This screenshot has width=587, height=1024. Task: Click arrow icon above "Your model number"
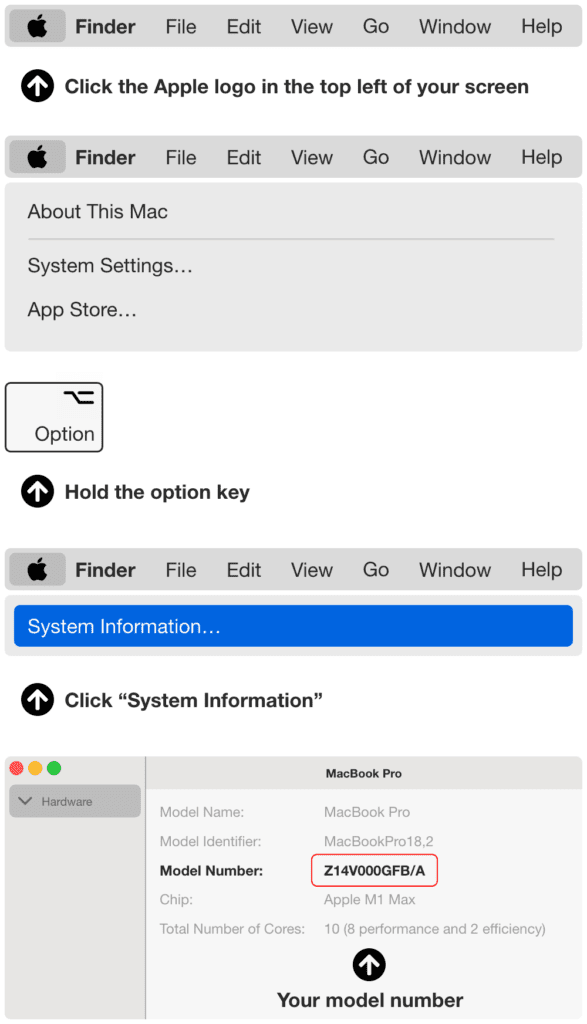369,965
